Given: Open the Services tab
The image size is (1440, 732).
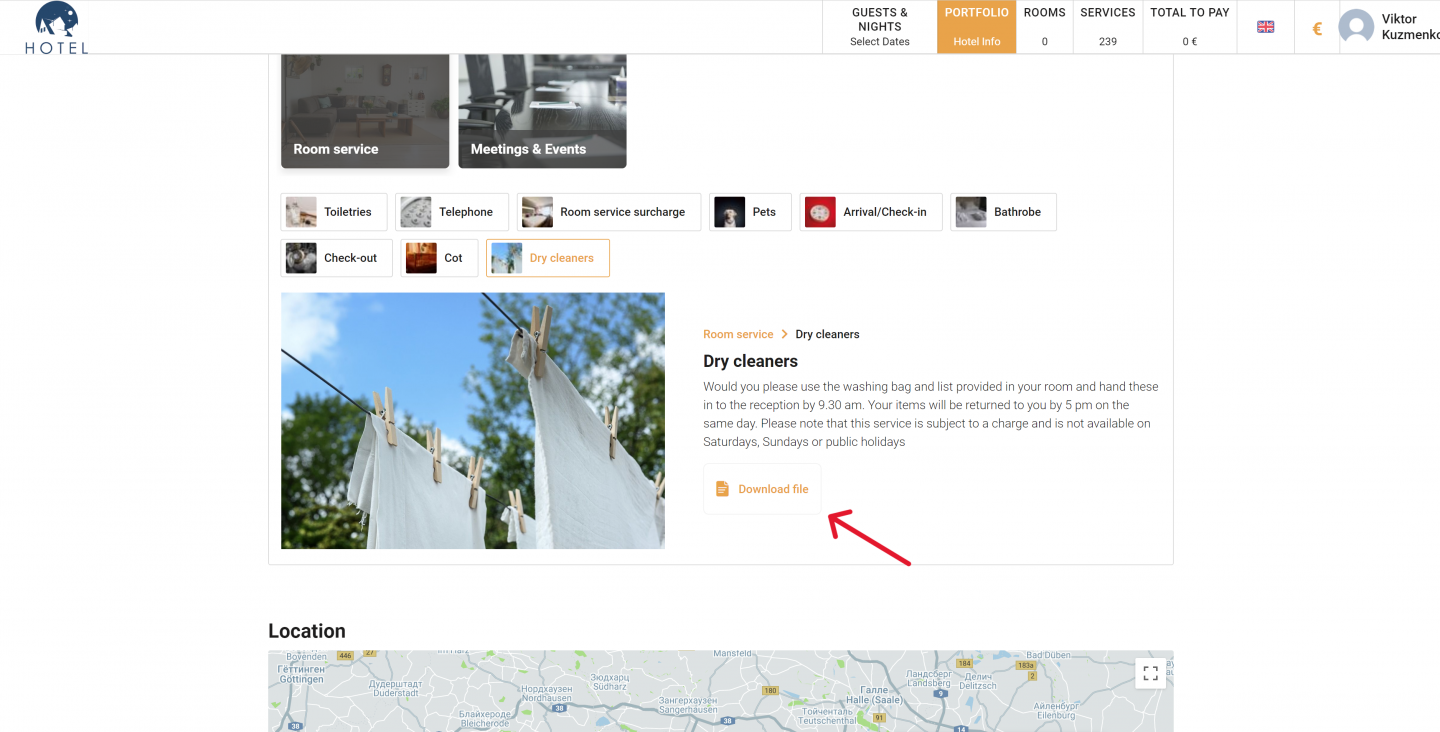Looking at the screenshot, I should [x=1108, y=27].
